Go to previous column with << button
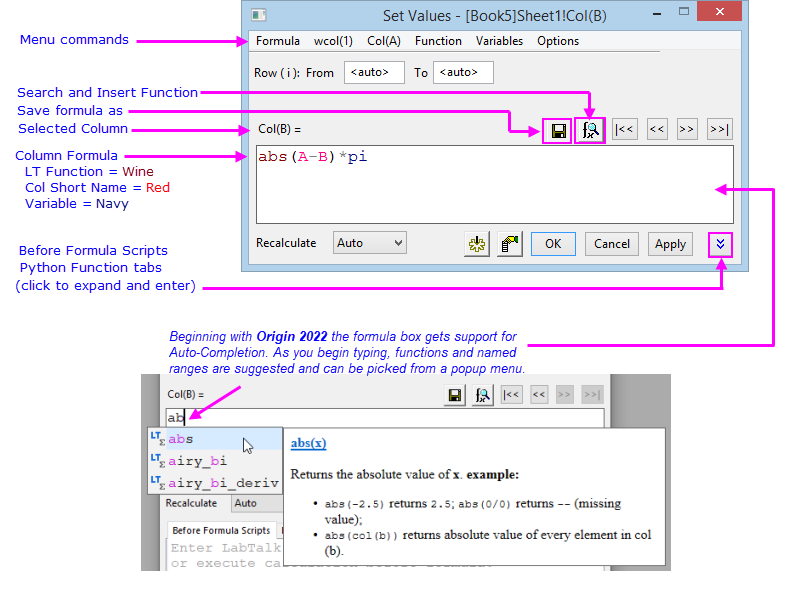Screen dimensions: 799x590 pos(657,129)
